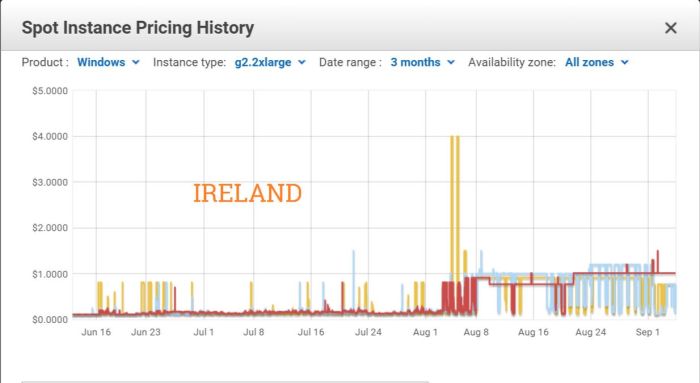Click the $0.0000 y-axis label
700x383 pixels.
[50, 320]
